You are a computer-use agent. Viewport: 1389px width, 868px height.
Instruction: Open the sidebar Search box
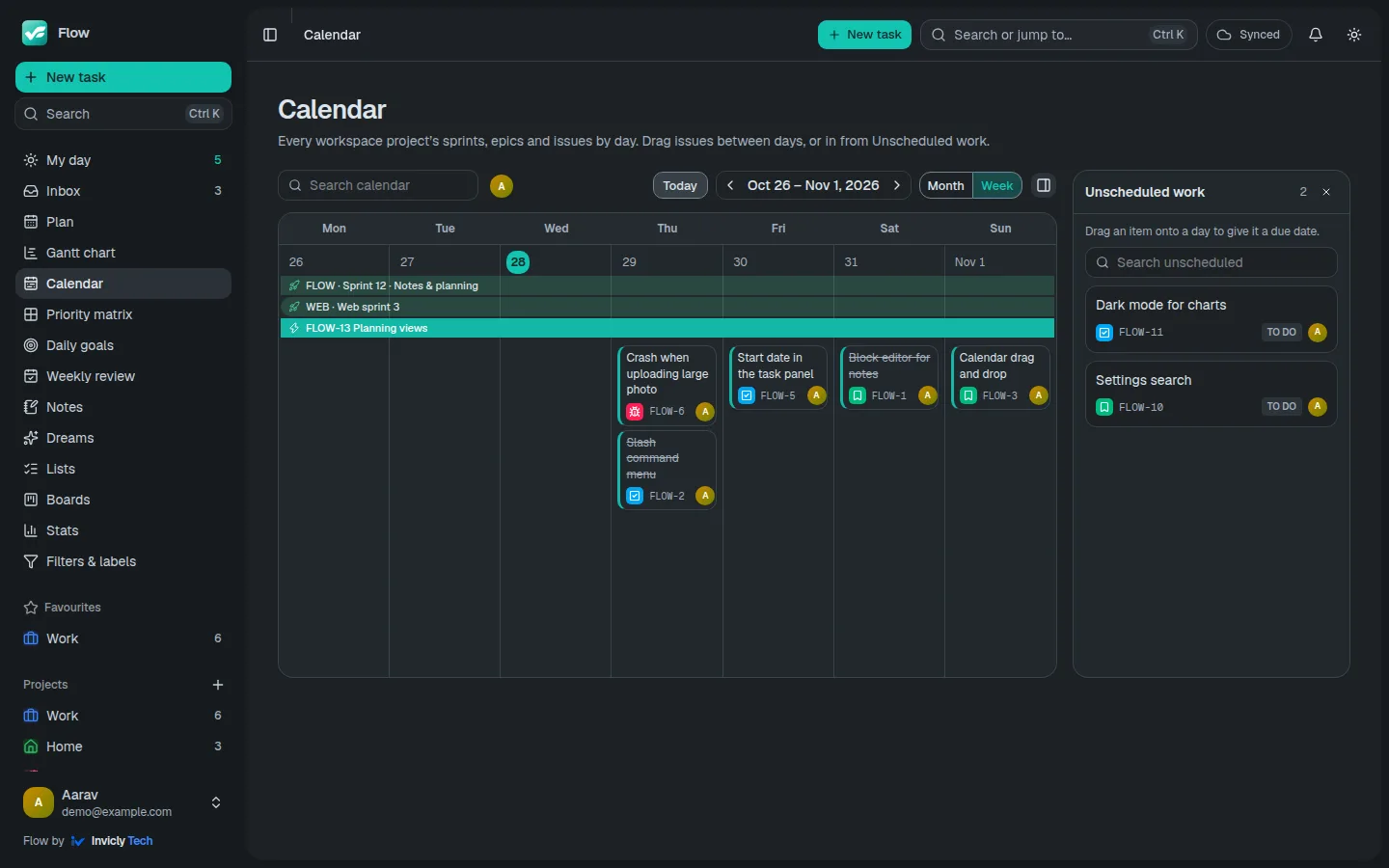pos(123,114)
